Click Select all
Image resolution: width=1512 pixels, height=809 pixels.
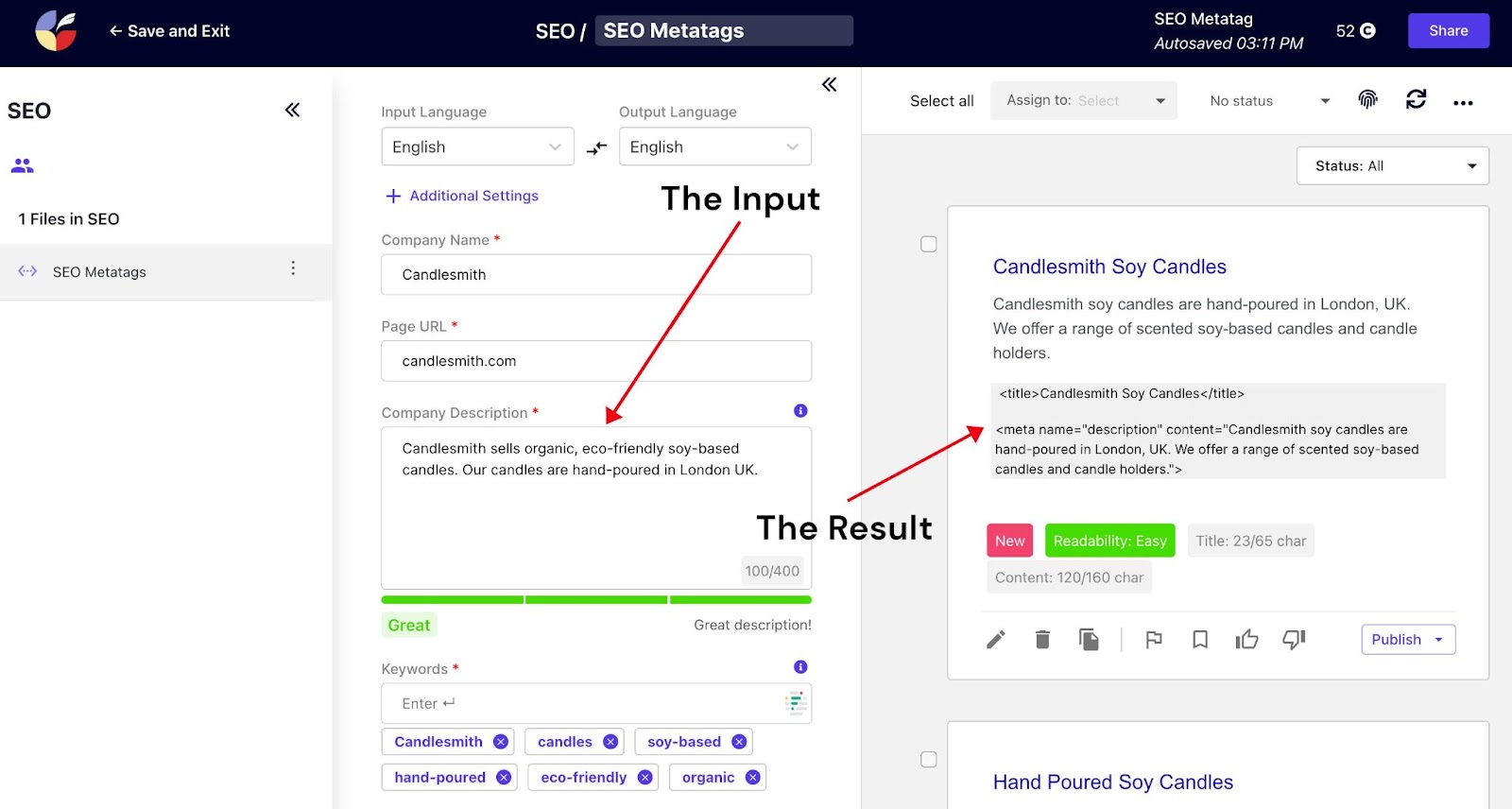coord(942,101)
